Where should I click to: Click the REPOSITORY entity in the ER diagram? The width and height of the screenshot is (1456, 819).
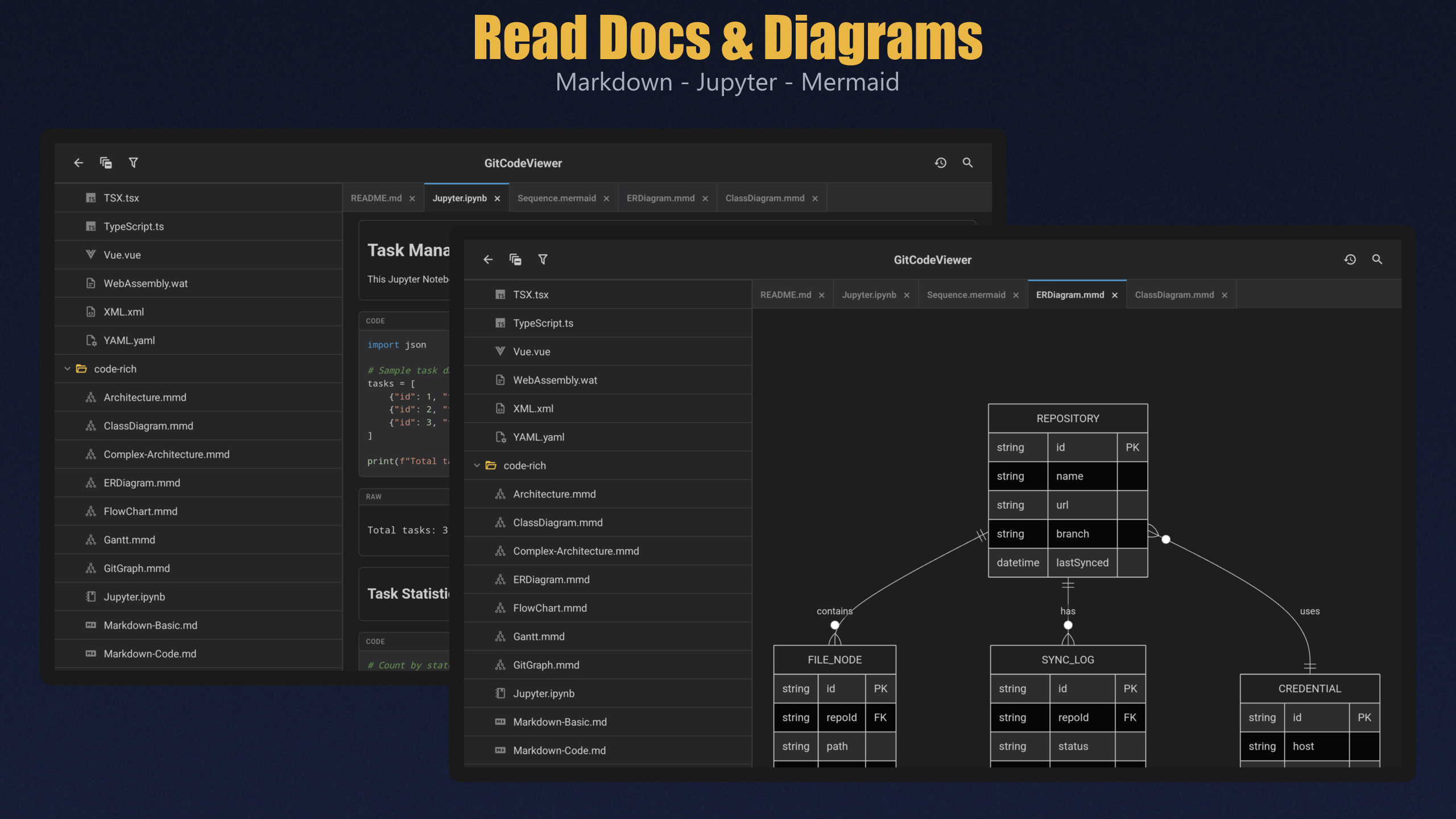click(1068, 418)
